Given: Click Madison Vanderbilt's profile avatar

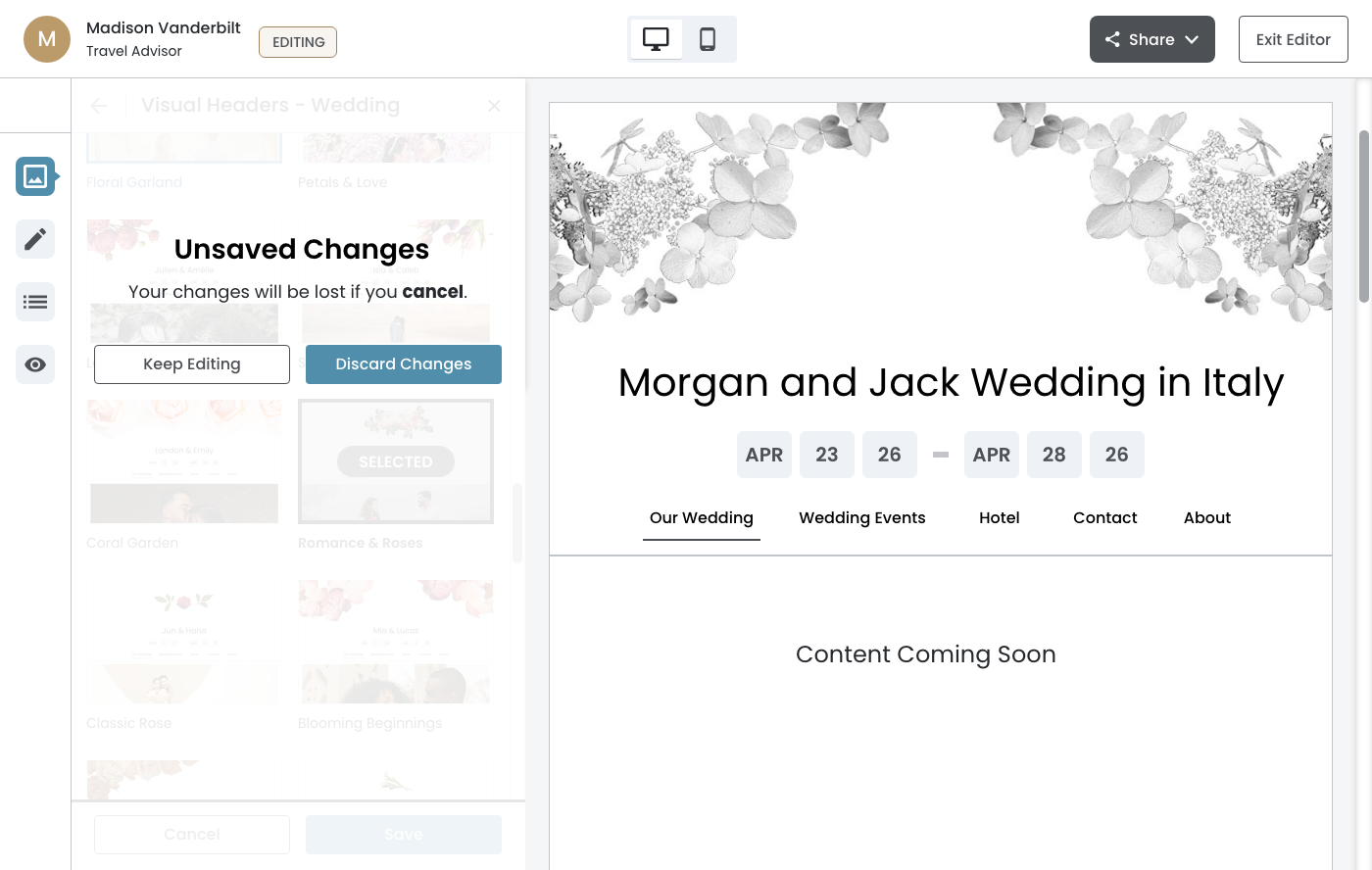Looking at the screenshot, I should coord(47,39).
